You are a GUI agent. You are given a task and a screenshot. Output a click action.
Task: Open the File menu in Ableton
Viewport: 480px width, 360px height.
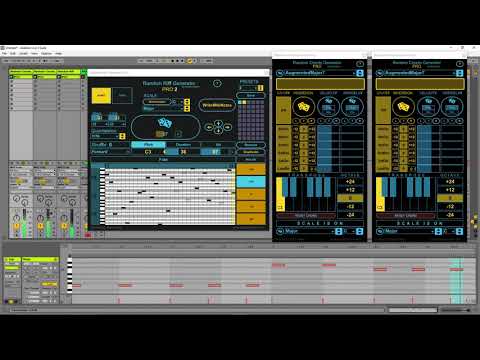tap(5, 53)
